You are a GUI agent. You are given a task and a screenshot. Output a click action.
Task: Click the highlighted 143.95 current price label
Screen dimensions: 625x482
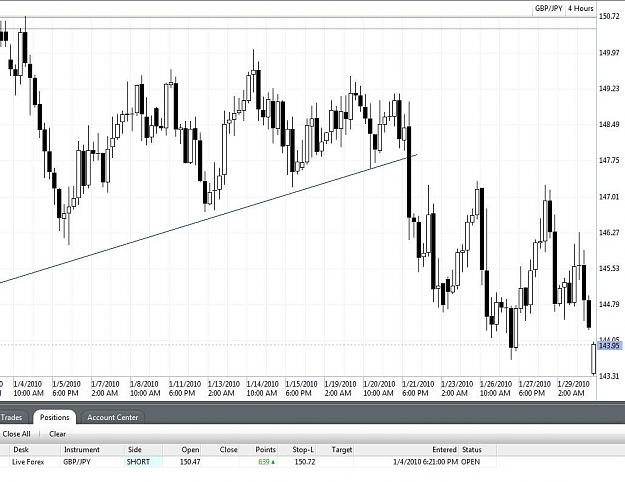point(609,346)
